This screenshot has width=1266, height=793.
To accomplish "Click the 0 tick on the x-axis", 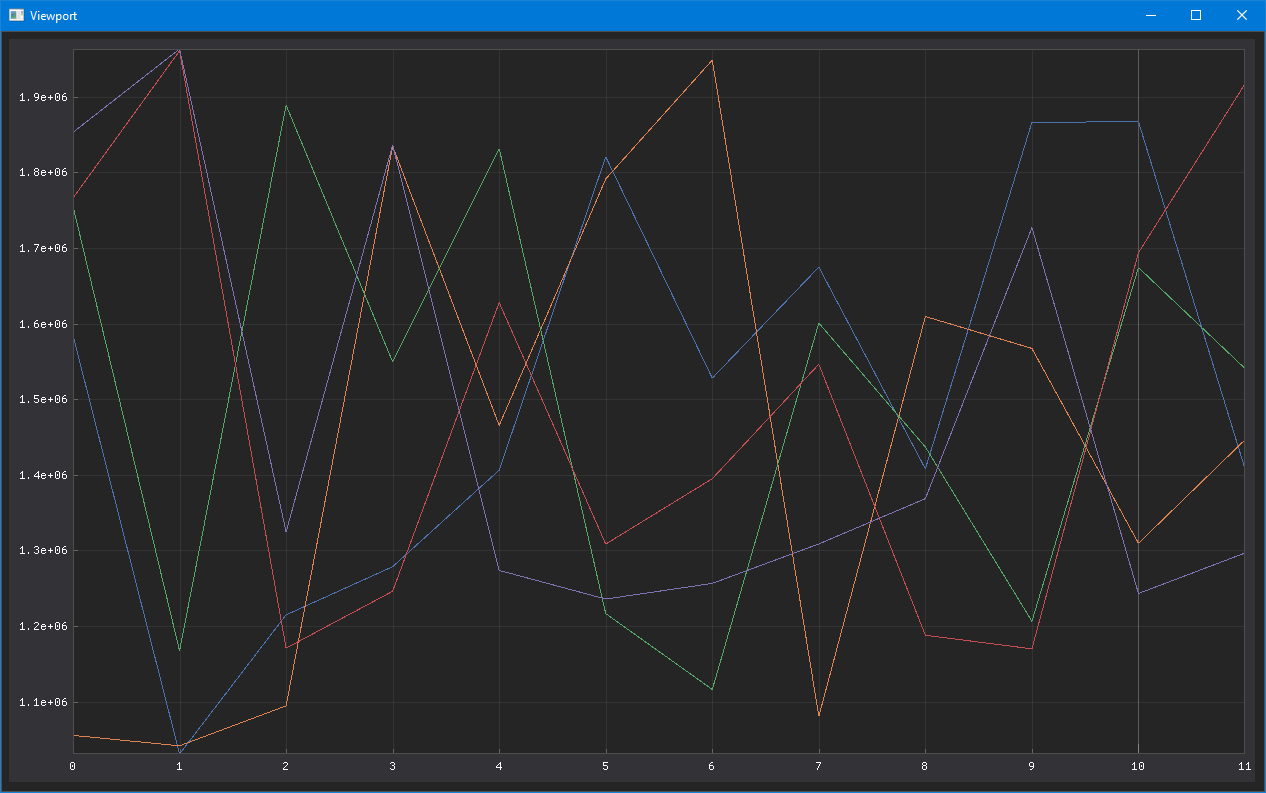I will tap(71, 766).
